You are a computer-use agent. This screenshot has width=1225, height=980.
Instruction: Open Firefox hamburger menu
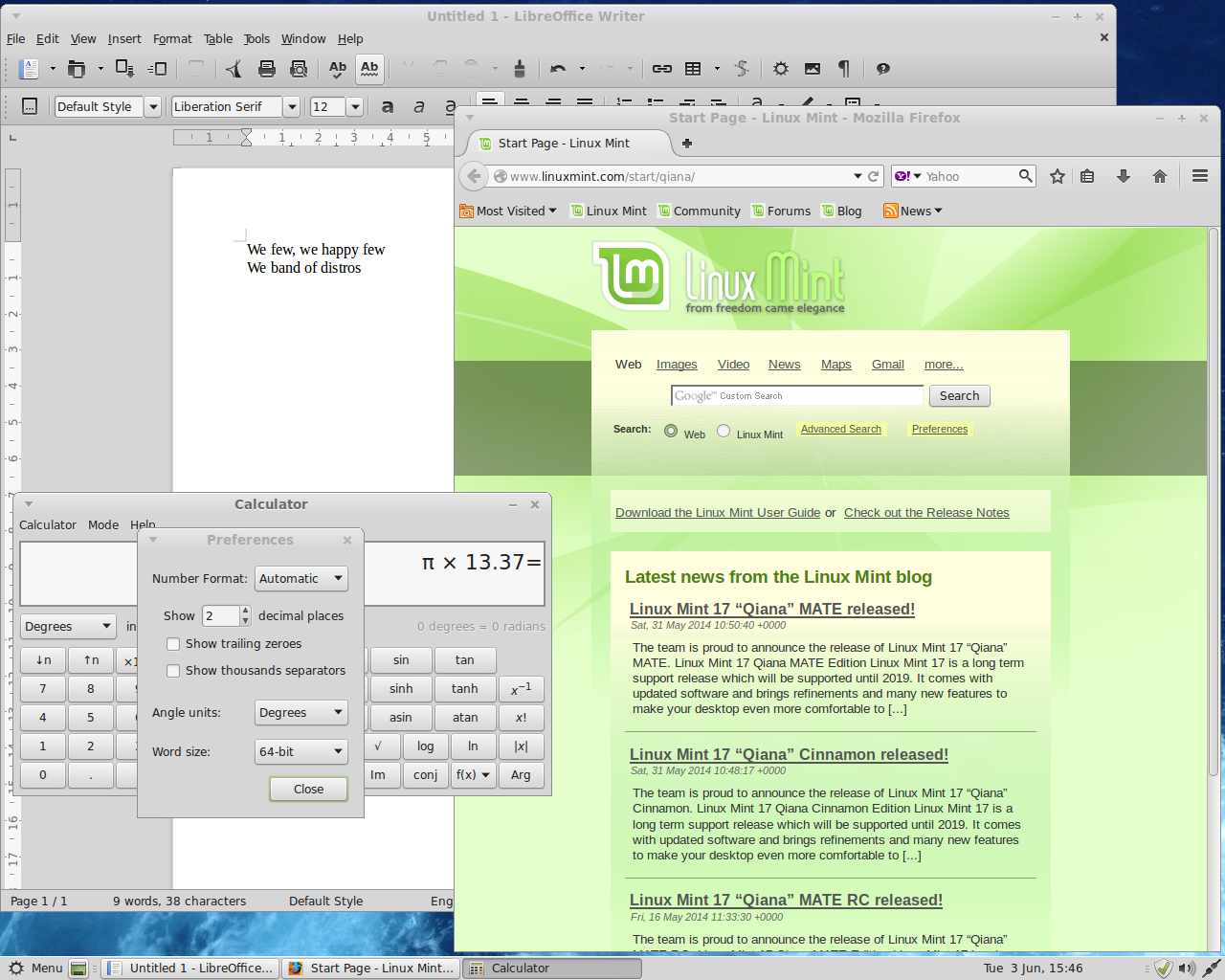(x=1200, y=176)
